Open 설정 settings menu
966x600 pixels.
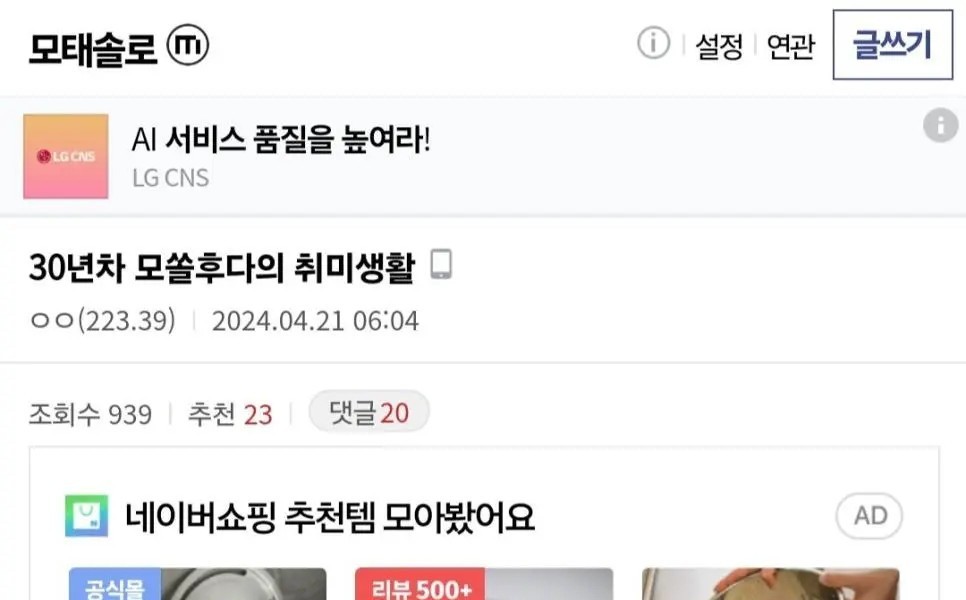pos(719,46)
